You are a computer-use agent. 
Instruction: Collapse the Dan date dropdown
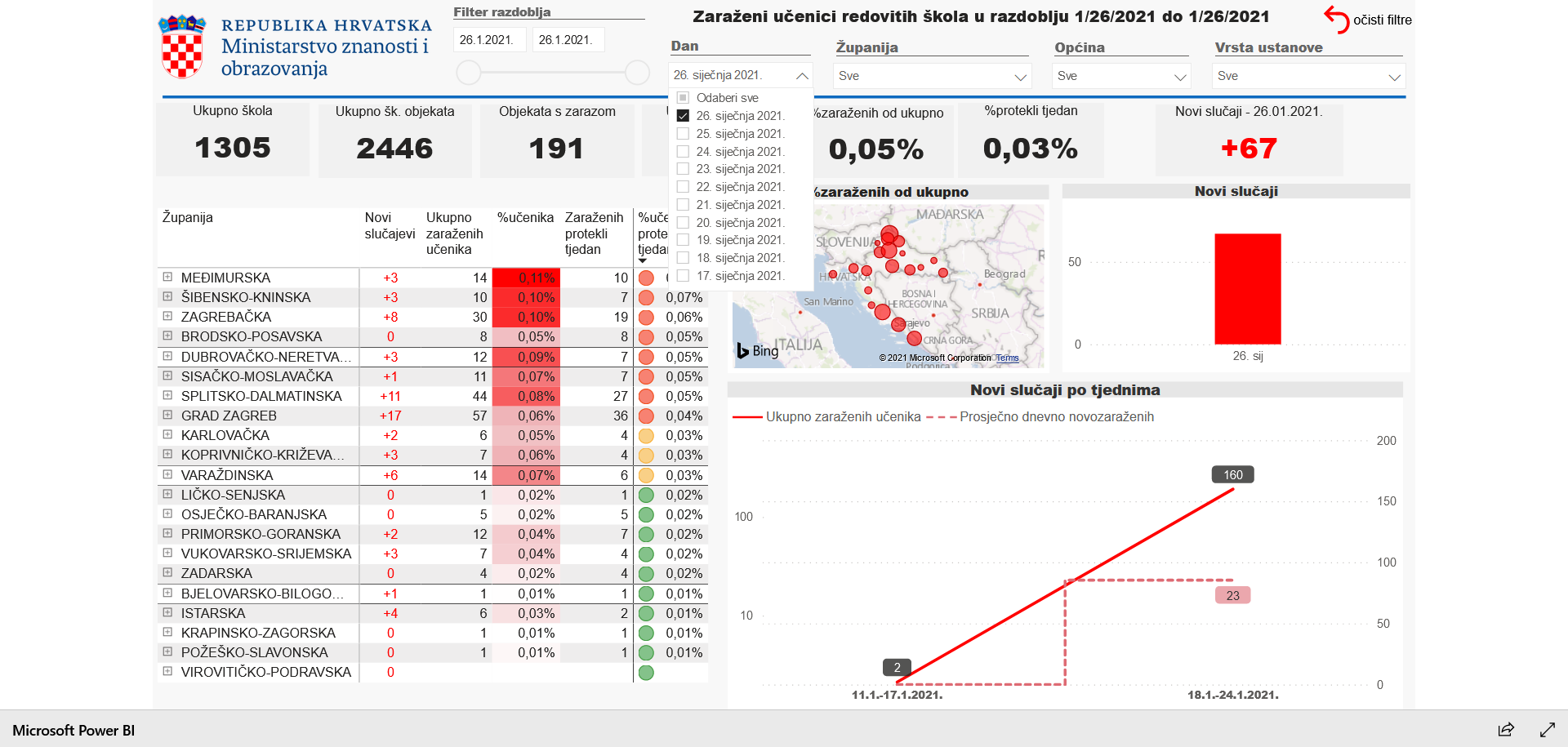pyautogui.click(x=802, y=75)
